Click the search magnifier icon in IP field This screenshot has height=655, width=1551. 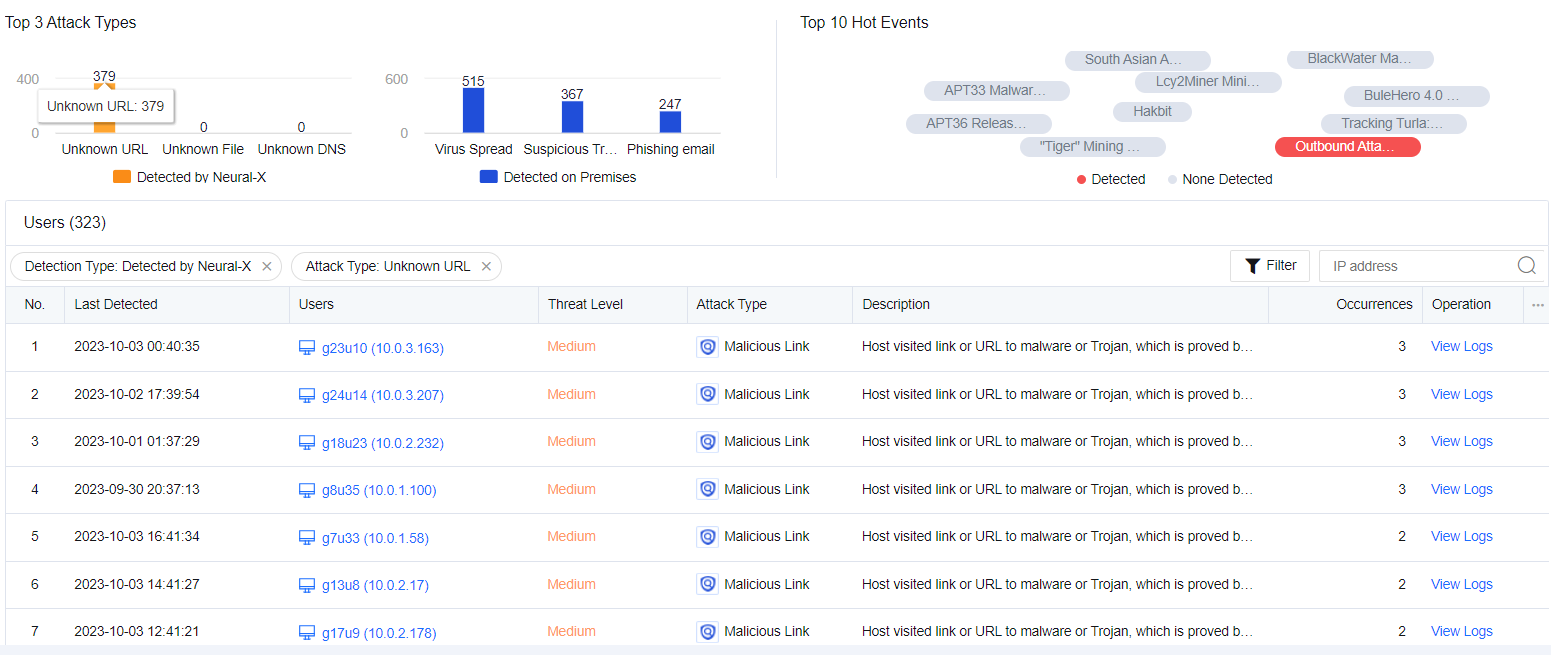[x=1526, y=266]
